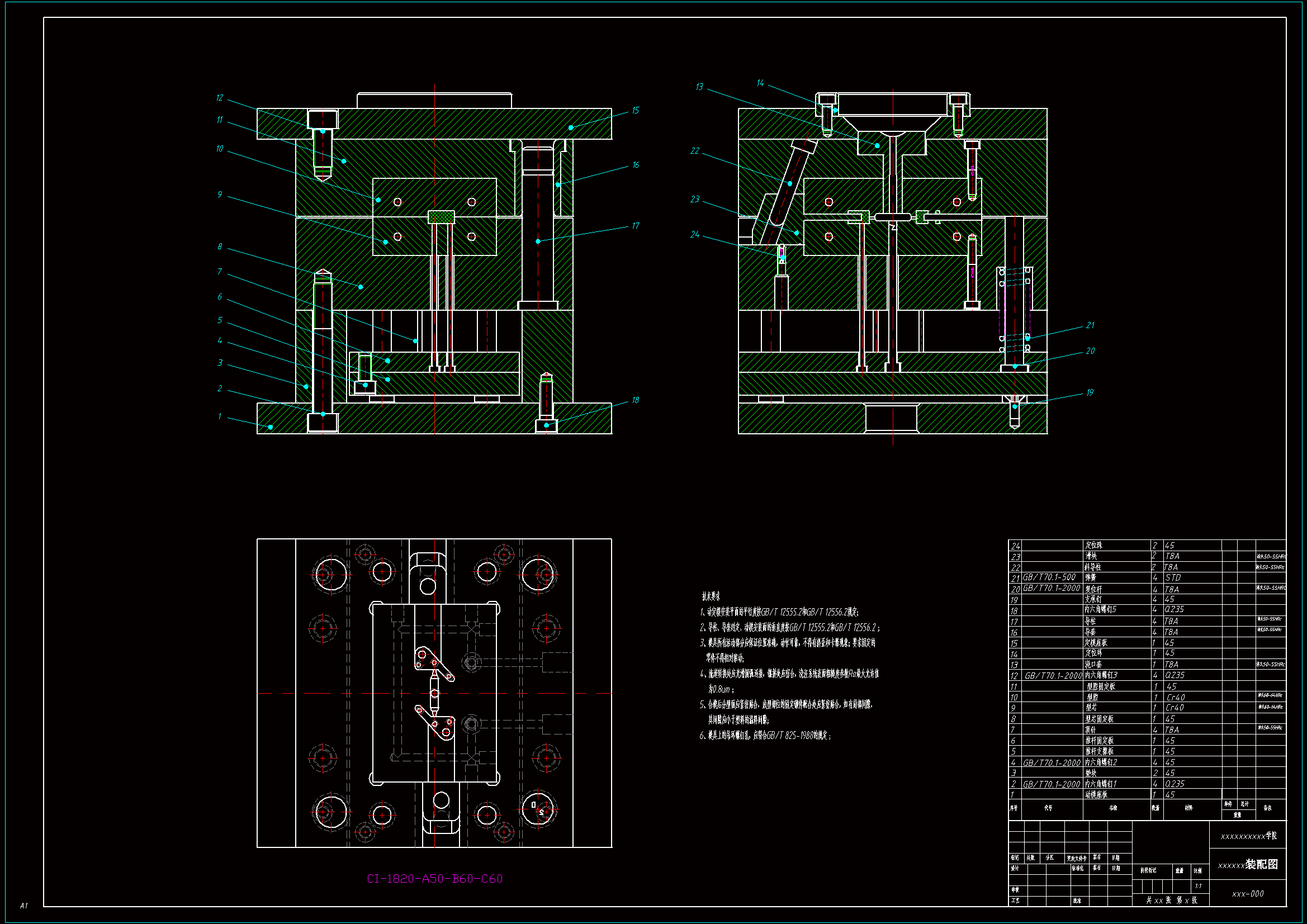The width and height of the screenshot is (1307, 924).
Task: Click the 装配图 title block text
Action: click(x=1261, y=864)
